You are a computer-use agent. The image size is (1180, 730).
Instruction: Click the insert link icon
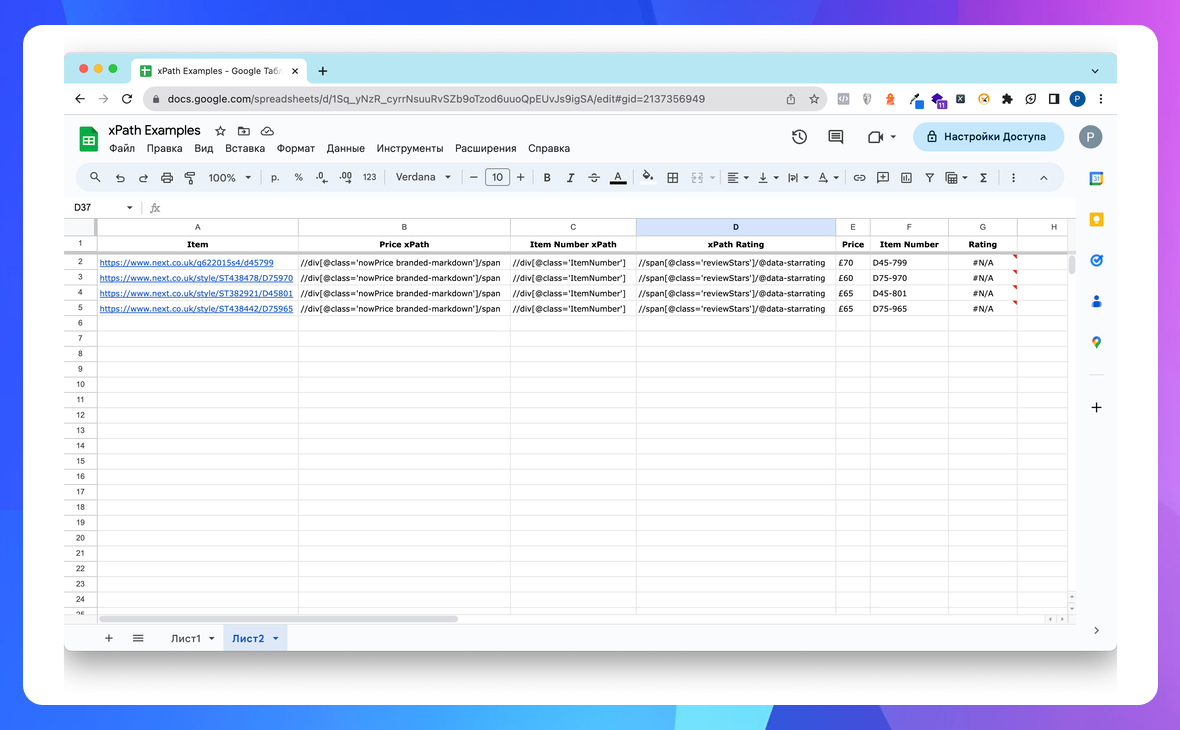pos(859,178)
